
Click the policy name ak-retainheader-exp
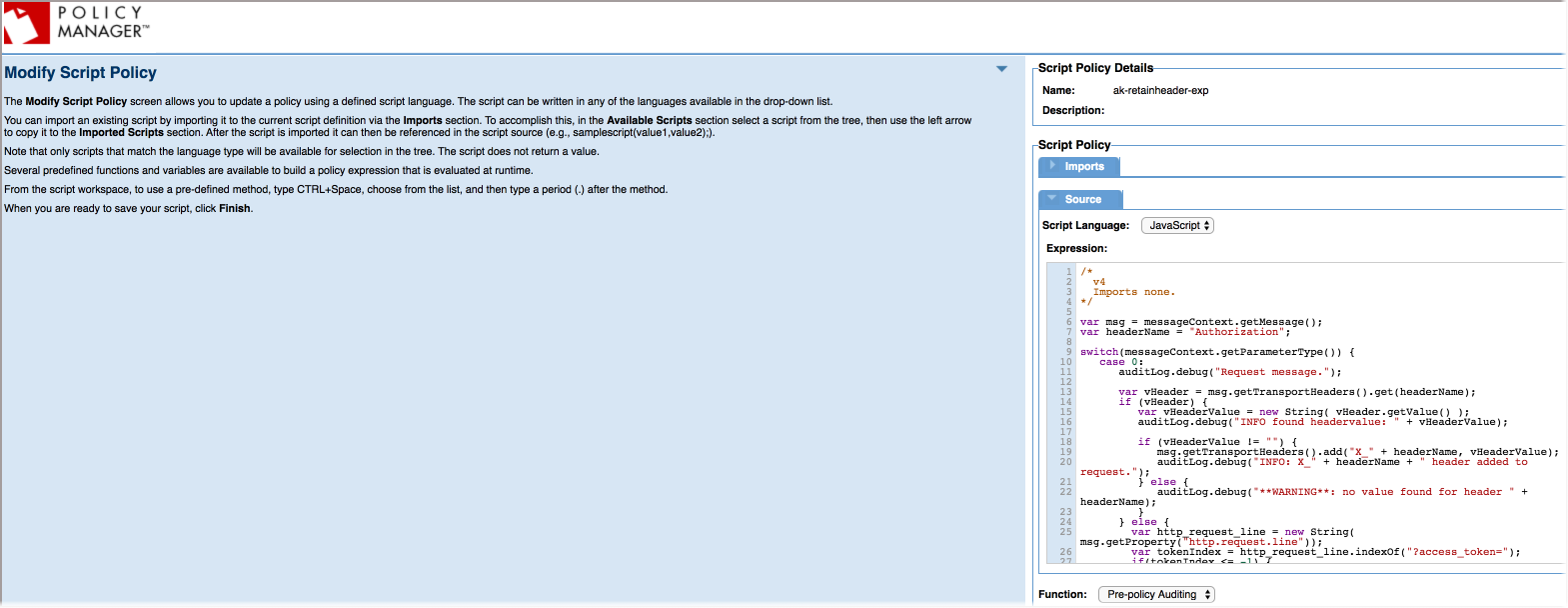pyautogui.click(x=1160, y=91)
